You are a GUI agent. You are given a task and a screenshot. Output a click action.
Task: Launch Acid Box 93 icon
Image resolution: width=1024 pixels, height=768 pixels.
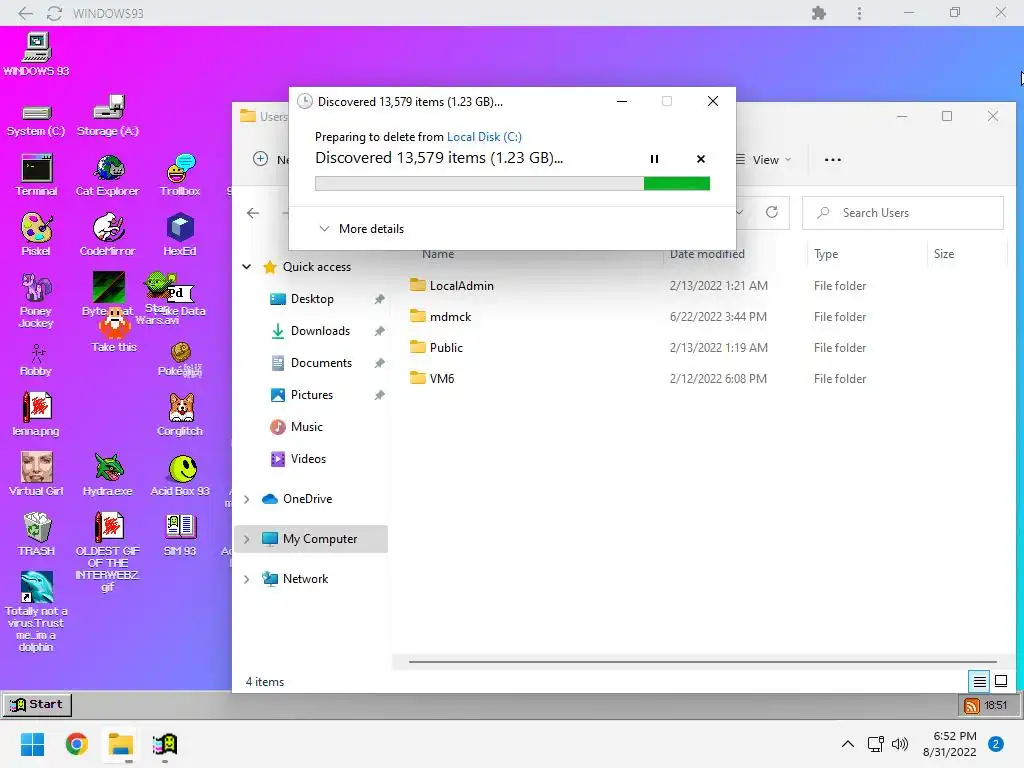180,474
